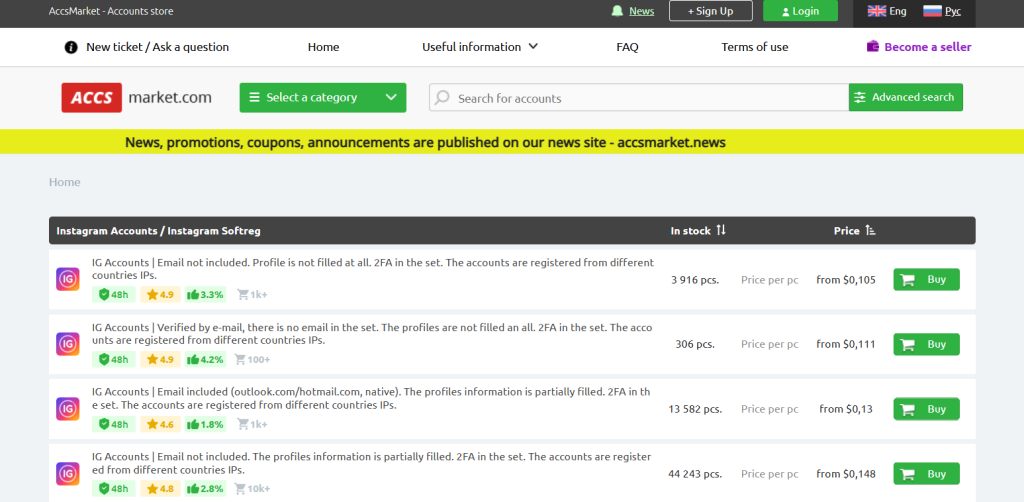The height and width of the screenshot is (502, 1024).
Task: Click 1.8% thumbs-up badge
Action: 206,424
